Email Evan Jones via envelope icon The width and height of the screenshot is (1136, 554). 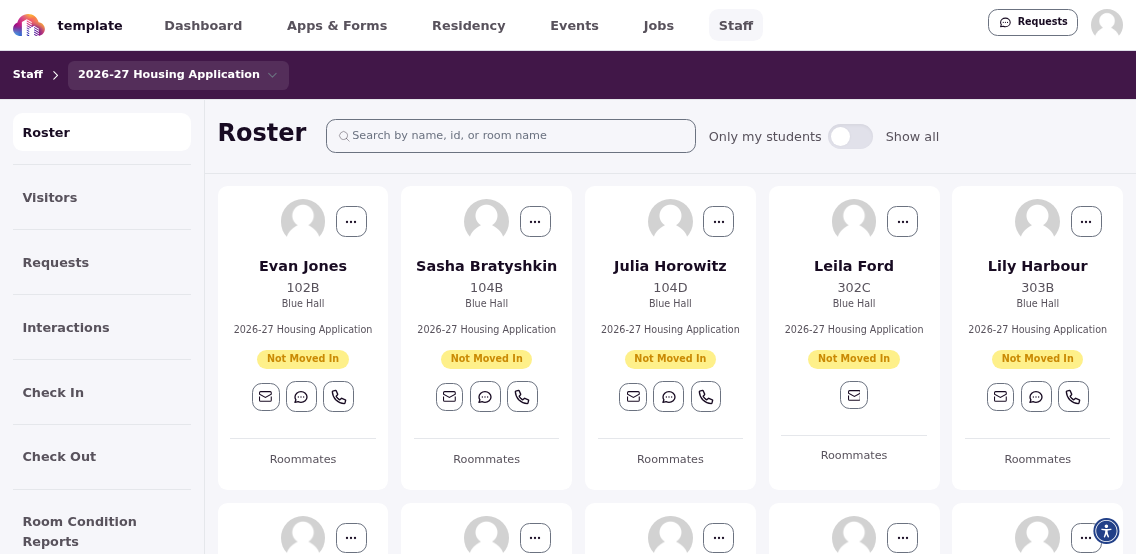pyautogui.click(x=266, y=397)
